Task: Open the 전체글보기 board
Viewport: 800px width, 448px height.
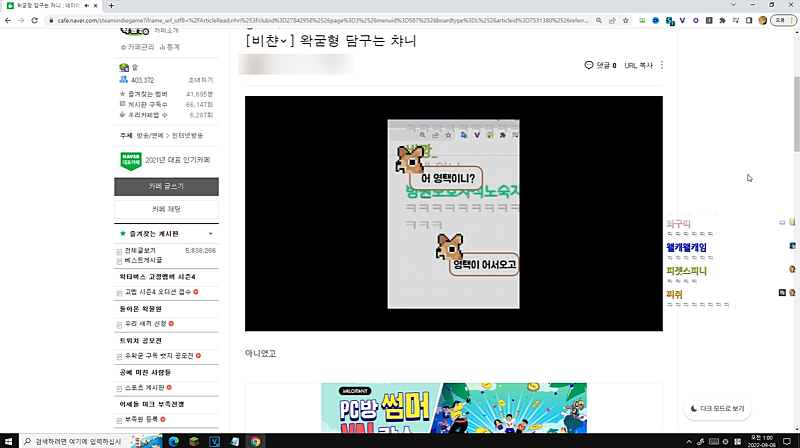Action: click(x=140, y=251)
